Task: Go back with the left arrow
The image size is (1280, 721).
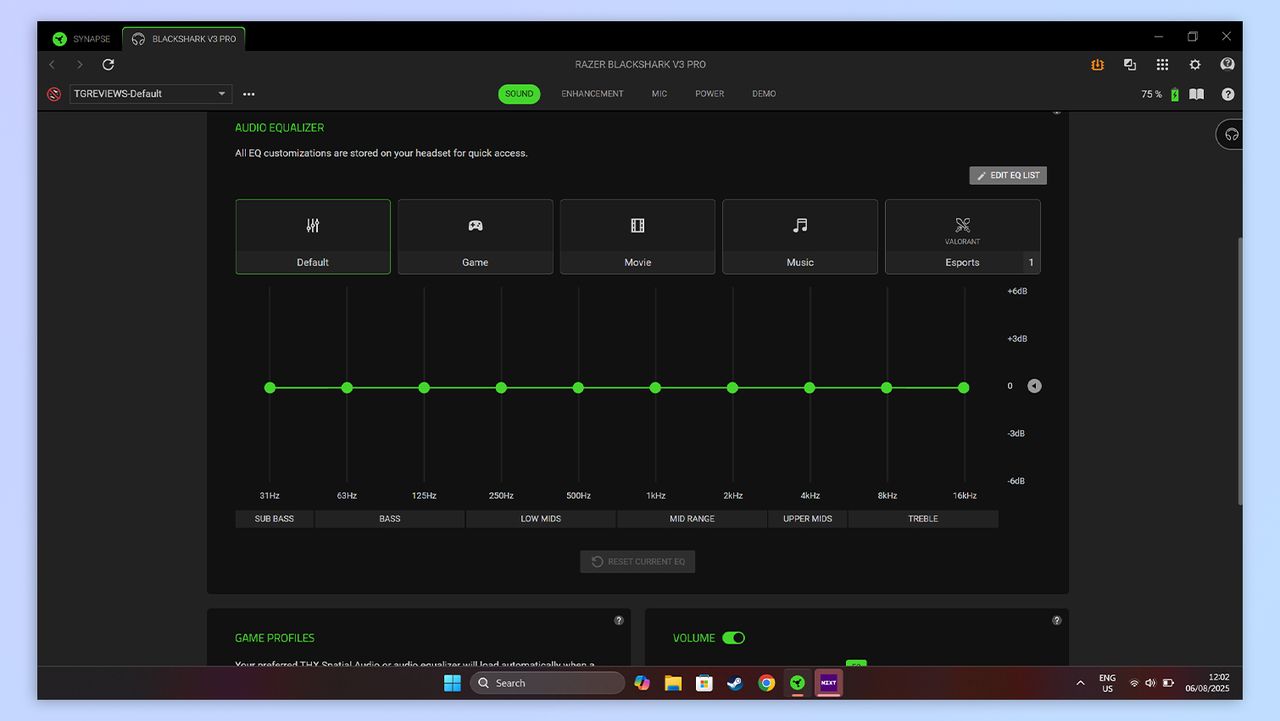Action: pyautogui.click(x=52, y=64)
